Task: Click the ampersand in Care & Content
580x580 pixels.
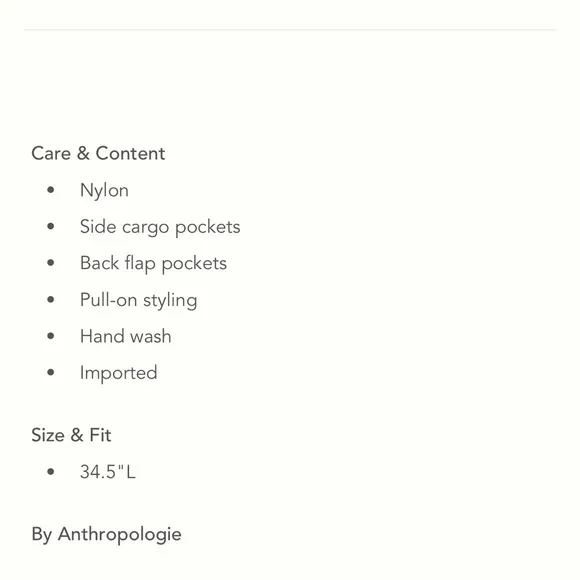Action: click(x=83, y=153)
